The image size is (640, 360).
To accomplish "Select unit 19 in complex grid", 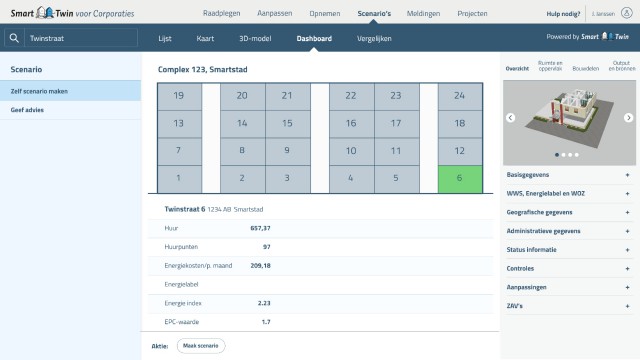I will tap(179, 96).
